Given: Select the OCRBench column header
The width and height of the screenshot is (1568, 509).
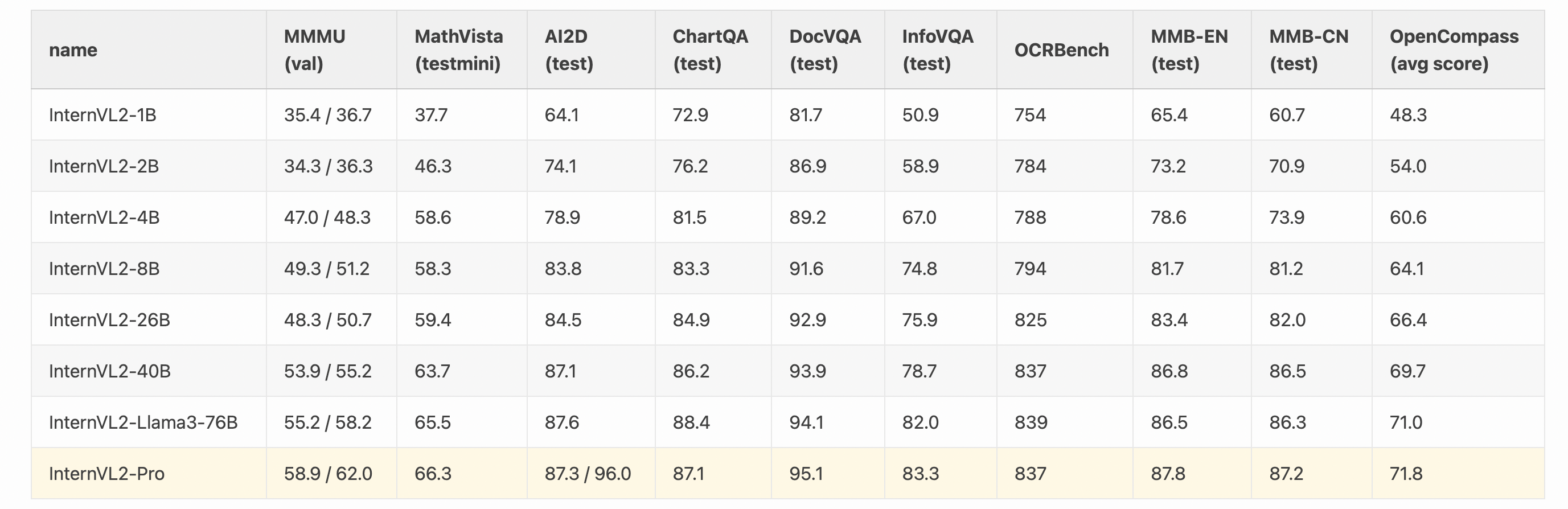Looking at the screenshot, I should (1061, 50).
